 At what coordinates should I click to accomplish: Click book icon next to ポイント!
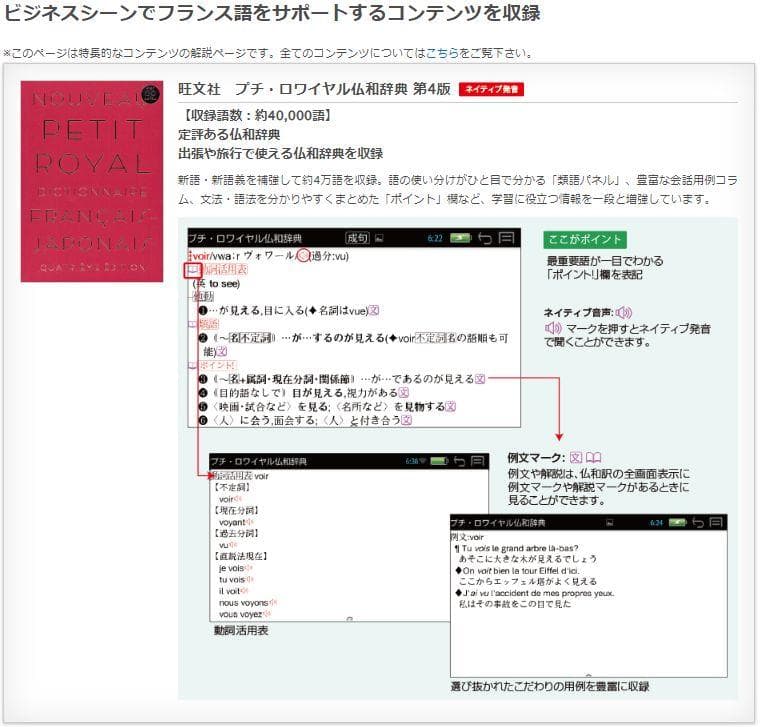pyautogui.click(x=193, y=365)
